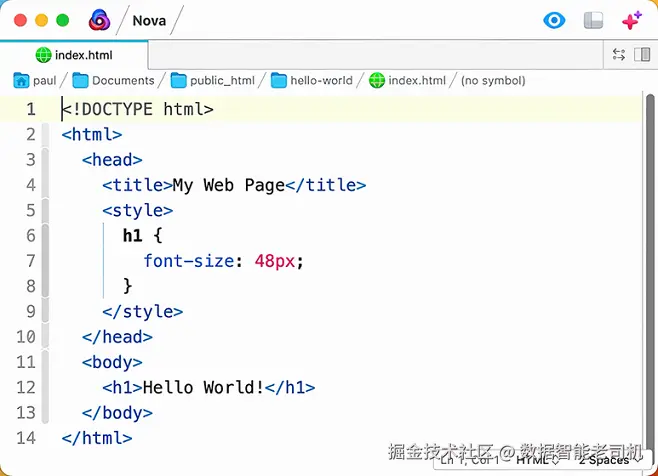
Task: Click the closing html tag on line 14
Action: [x=97, y=438]
